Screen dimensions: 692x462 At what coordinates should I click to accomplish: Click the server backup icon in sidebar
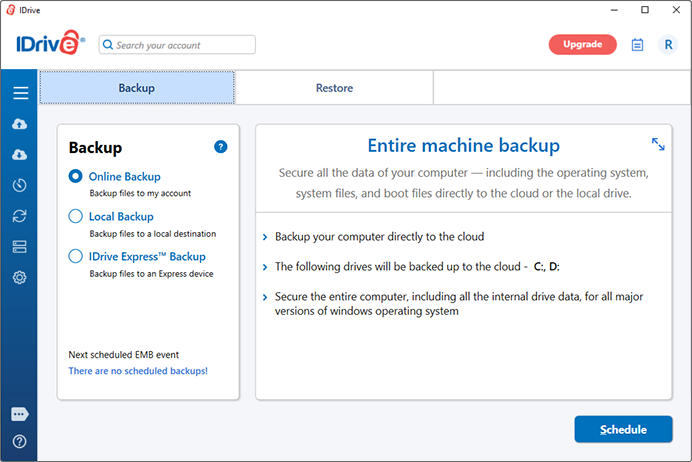point(20,247)
